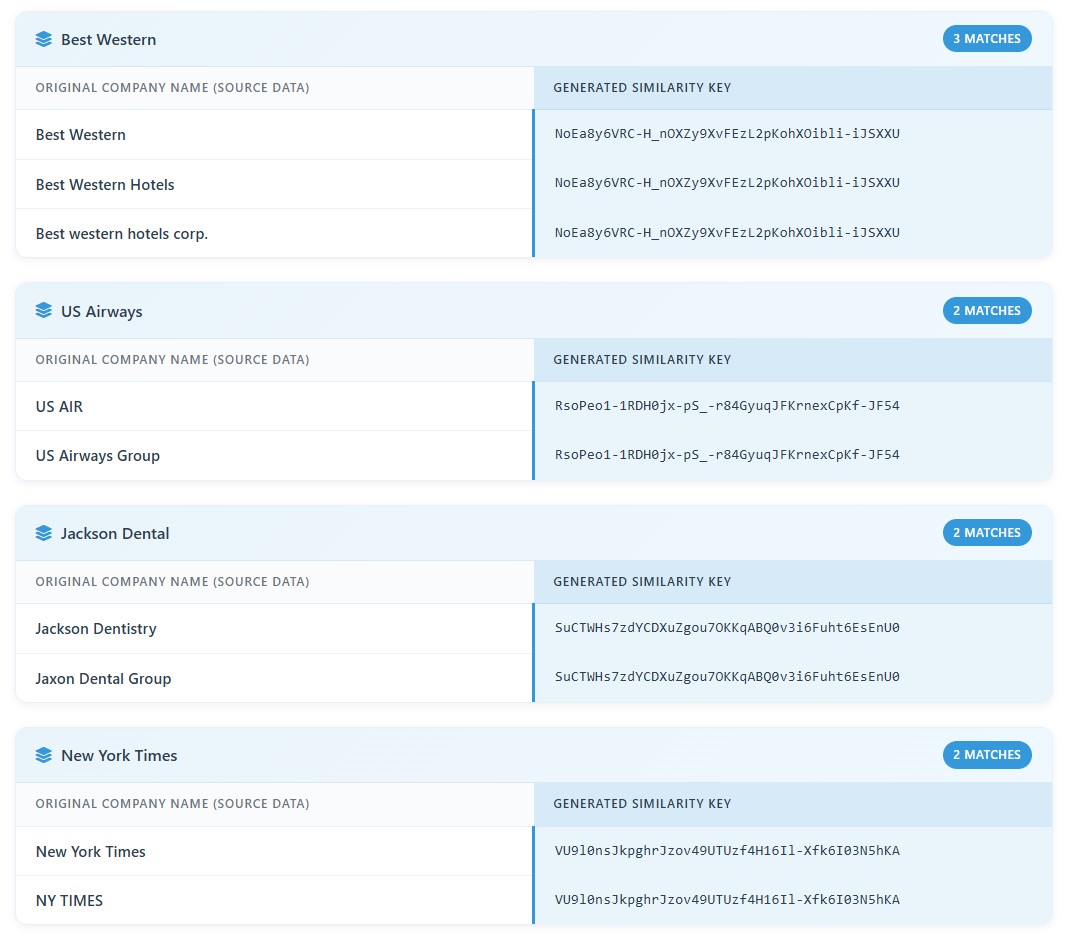Viewport: 1067px width, 936px height.
Task: Select the Jackson Dental group heading
Action: (115, 533)
